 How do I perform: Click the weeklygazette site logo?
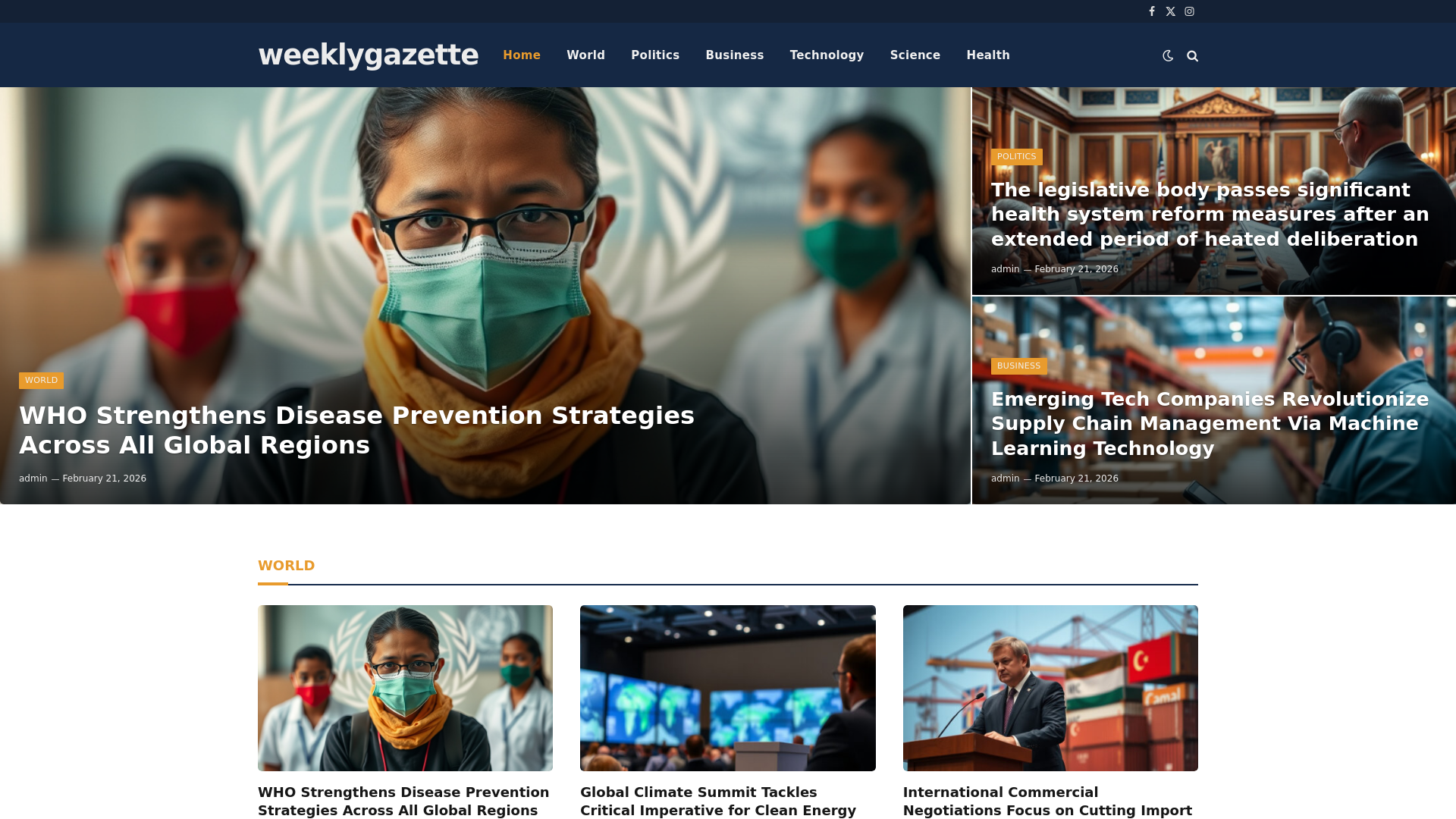pos(368,55)
